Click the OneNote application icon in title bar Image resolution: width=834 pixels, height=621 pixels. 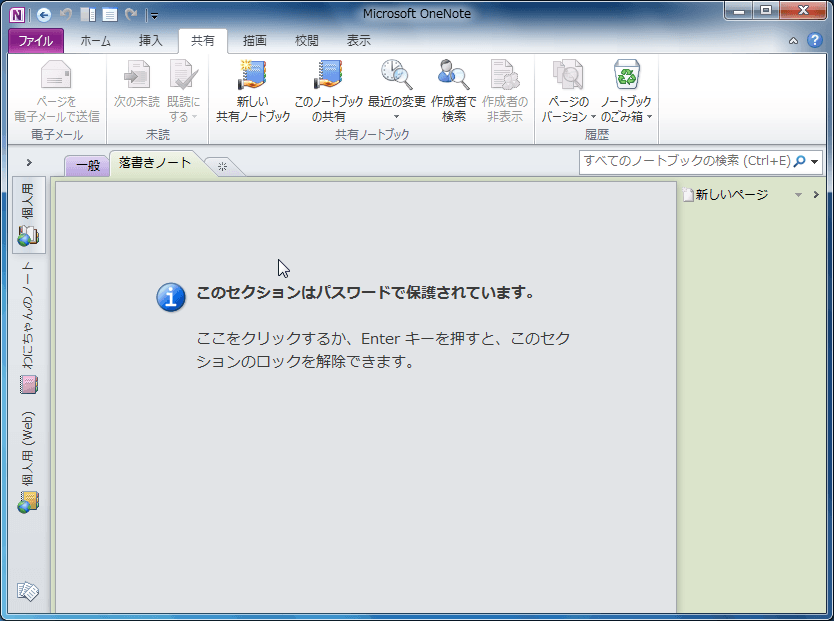(x=17, y=14)
